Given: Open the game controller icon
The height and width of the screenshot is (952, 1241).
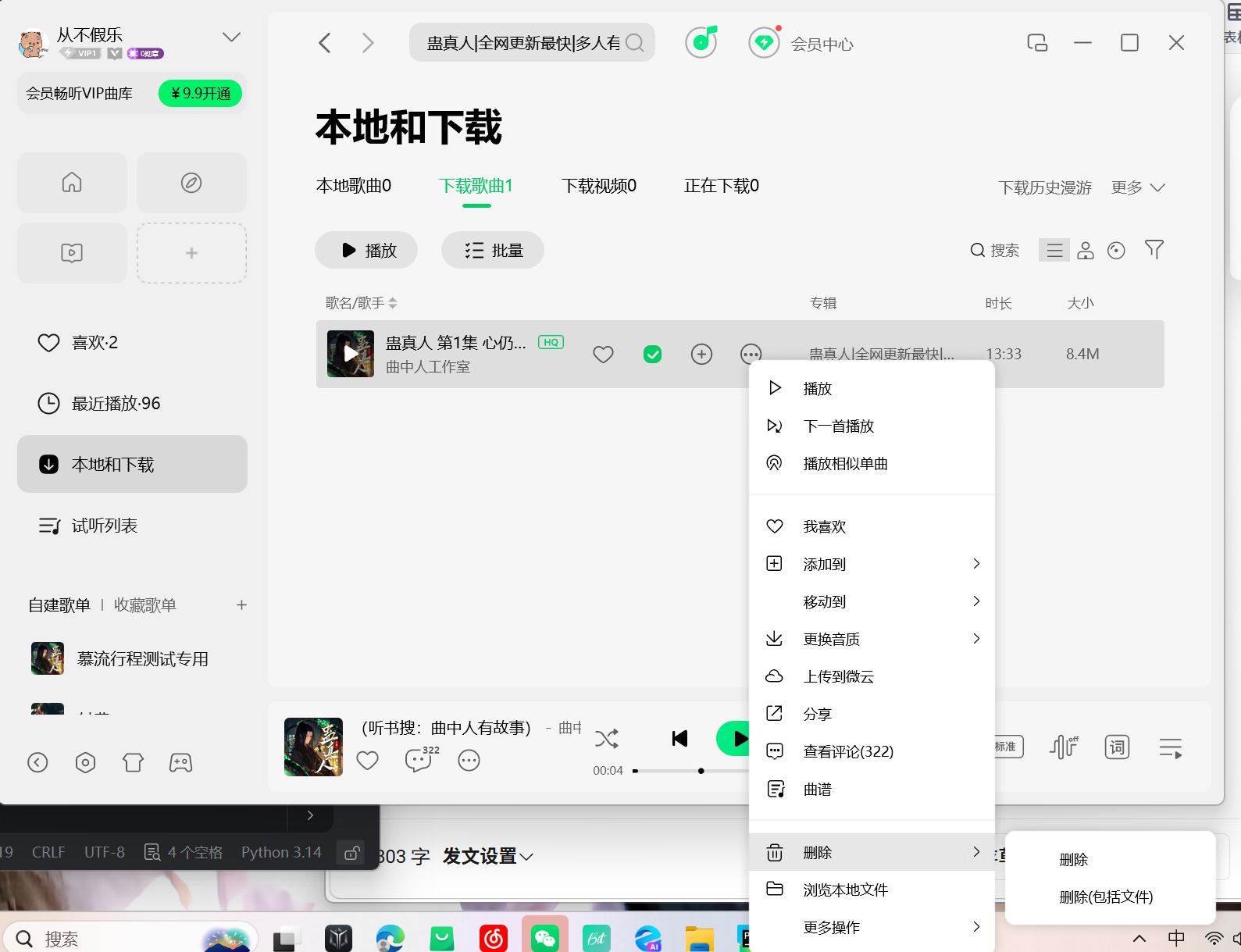Looking at the screenshot, I should (180, 762).
